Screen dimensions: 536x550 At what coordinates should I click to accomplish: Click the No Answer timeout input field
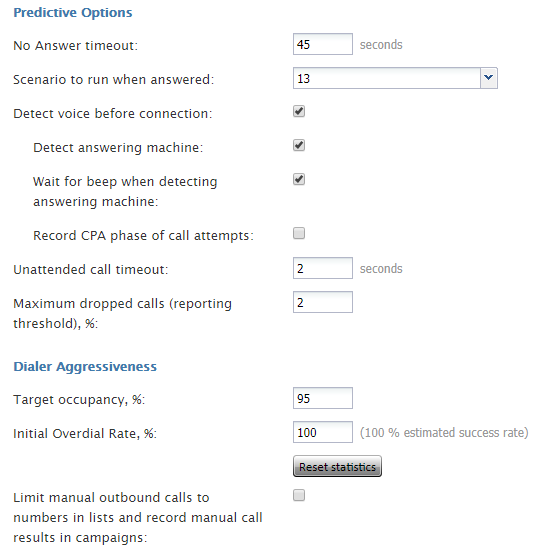(323, 44)
